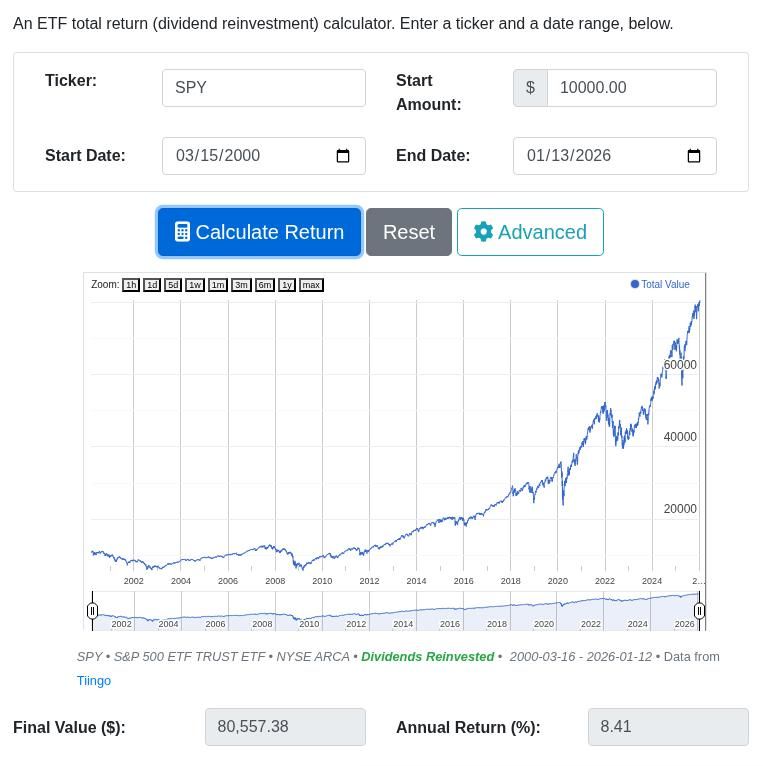Screen dimensions: 763x766
Task: Open the Start Date calendar picker icon
Action: coord(343,156)
